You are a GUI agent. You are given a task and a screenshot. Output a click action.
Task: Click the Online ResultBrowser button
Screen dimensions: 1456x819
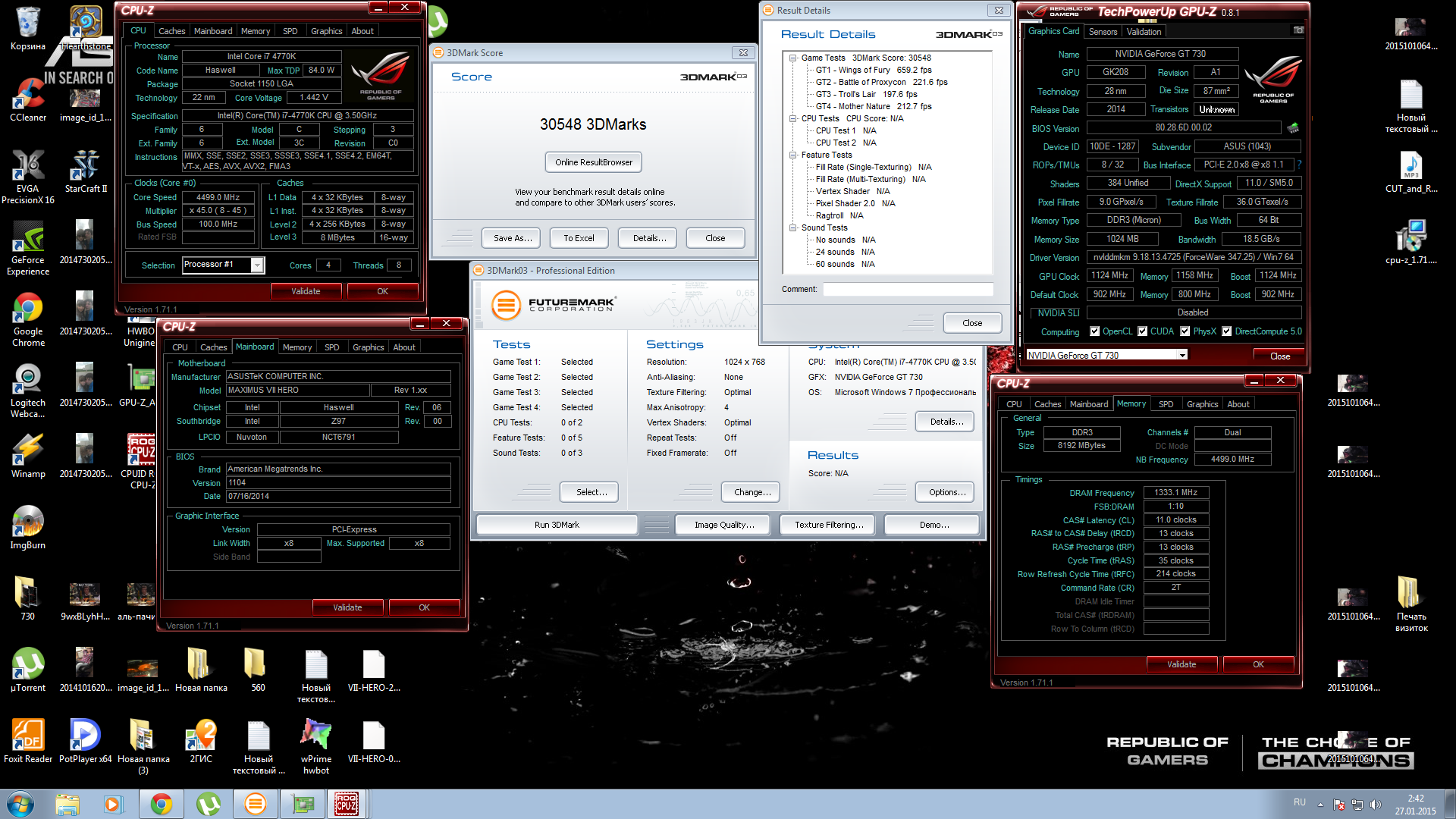[594, 162]
